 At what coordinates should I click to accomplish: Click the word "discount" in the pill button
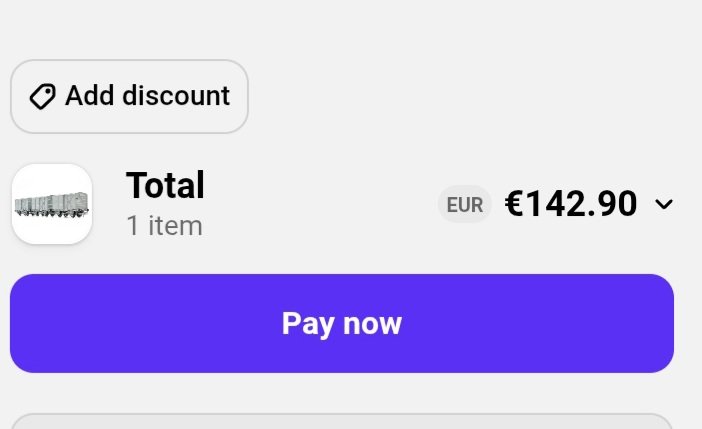176,96
